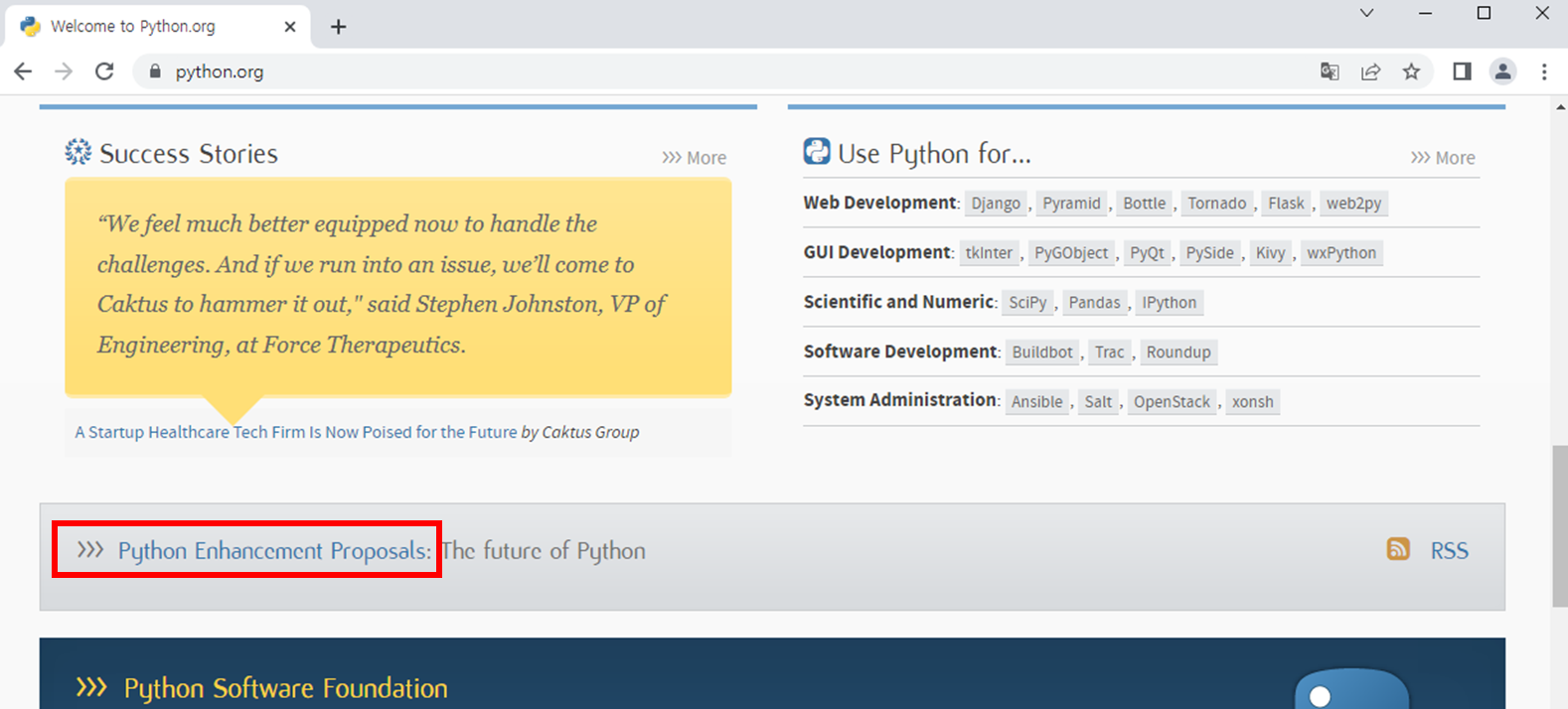Click the scrollbar up arrow
1568x709 pixels.
(1560, 106)
